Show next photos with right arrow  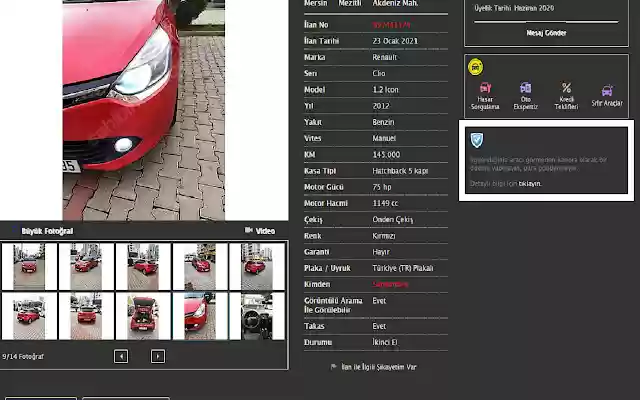158,356
